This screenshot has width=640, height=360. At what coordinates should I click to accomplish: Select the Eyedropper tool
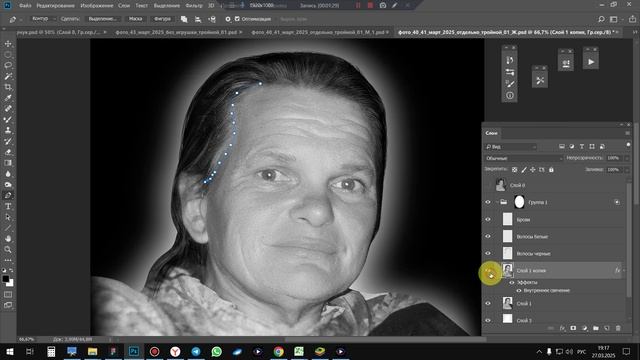(8, 98)
